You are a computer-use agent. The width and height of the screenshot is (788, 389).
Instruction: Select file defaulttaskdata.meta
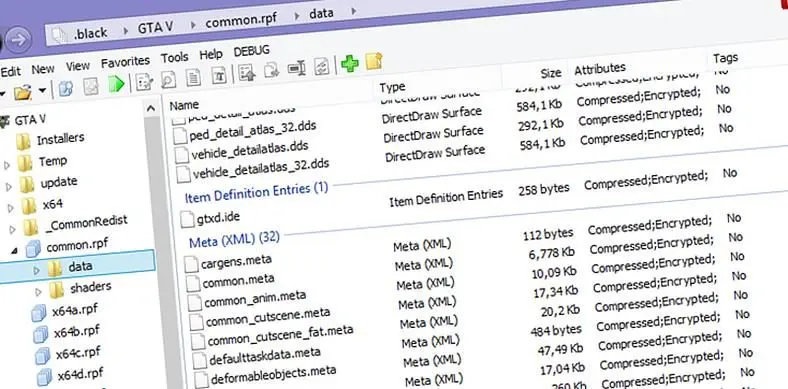tap(265, 355)
